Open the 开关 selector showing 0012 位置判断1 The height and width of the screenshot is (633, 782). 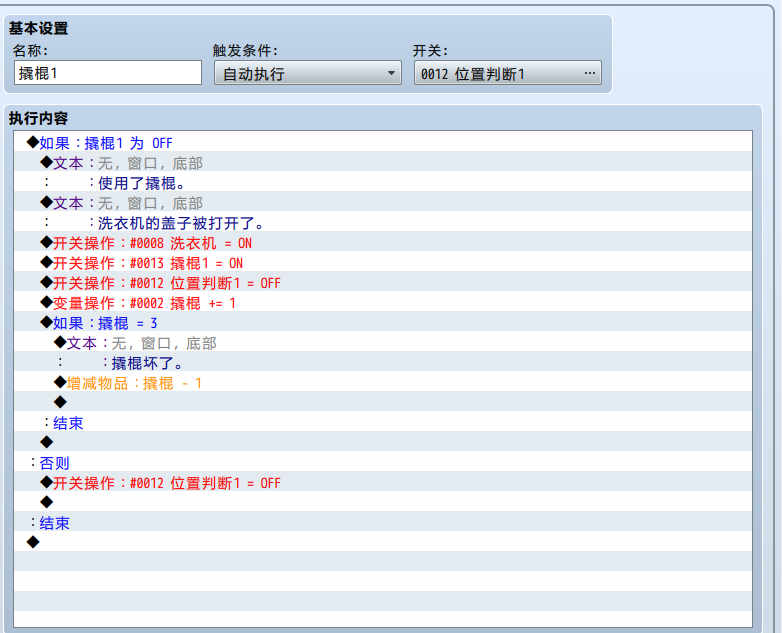(507, 73)
